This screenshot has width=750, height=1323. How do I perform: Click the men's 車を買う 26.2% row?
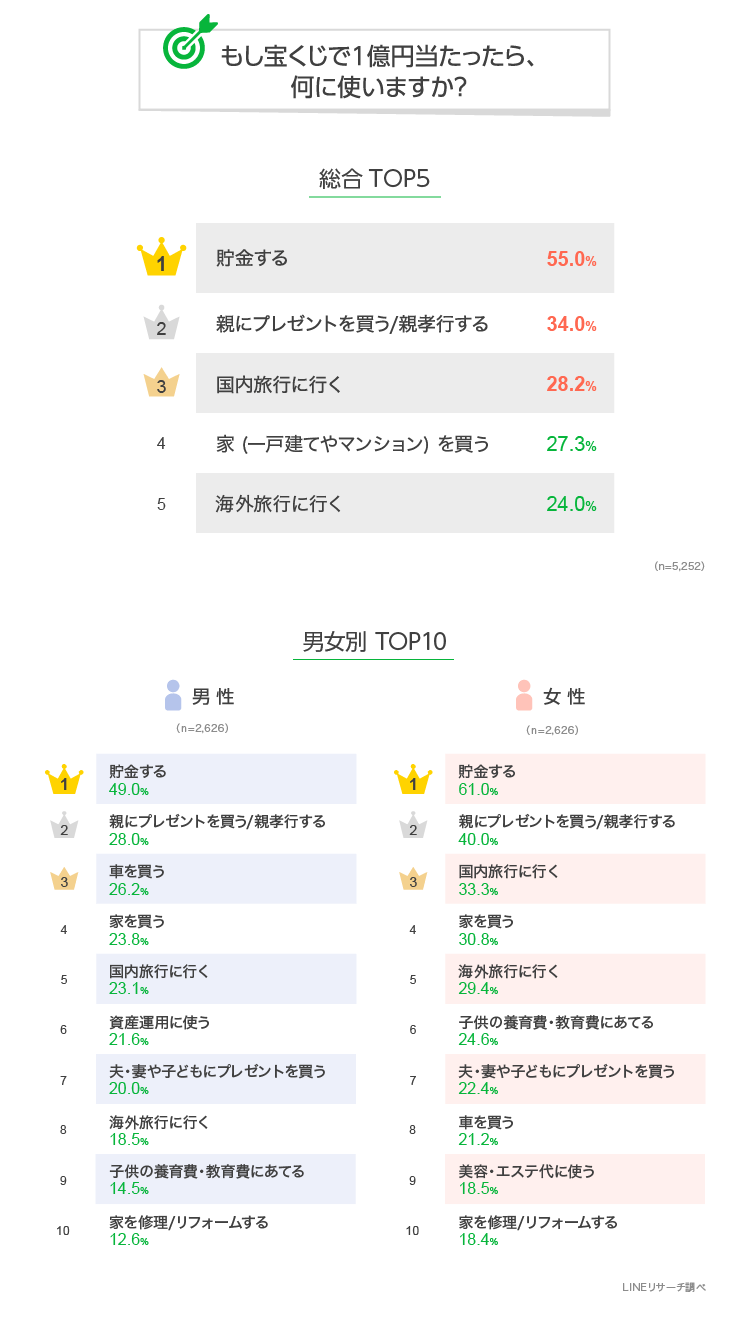point(226,879)
